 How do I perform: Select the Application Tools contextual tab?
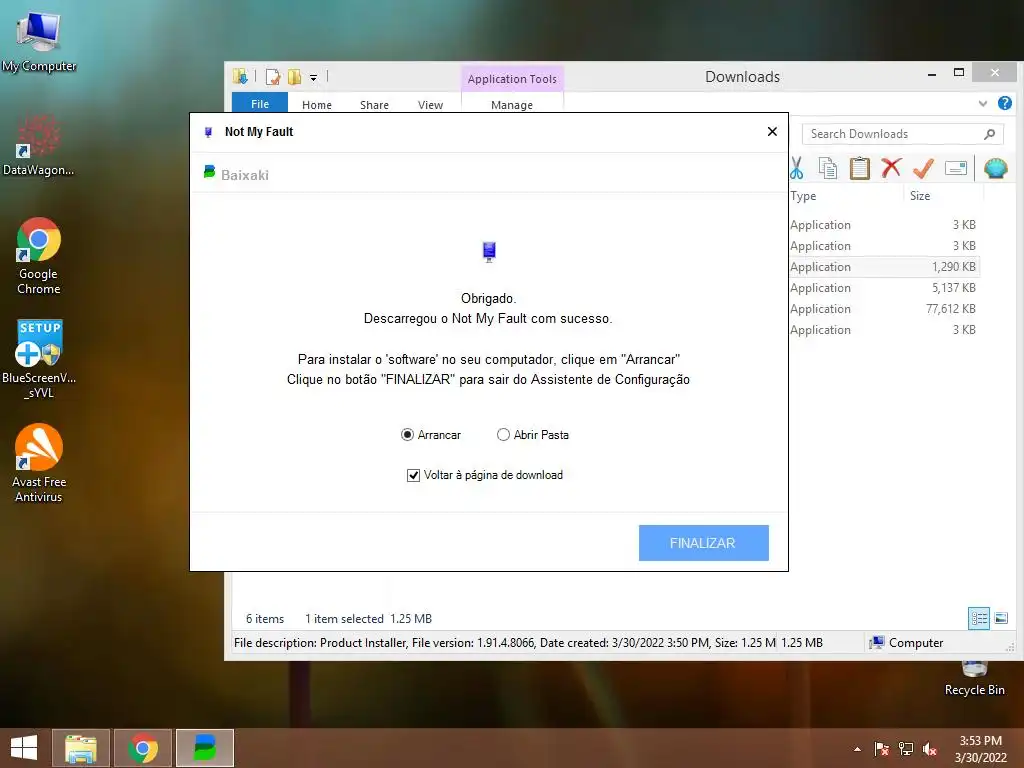click(x=512, y=78)
